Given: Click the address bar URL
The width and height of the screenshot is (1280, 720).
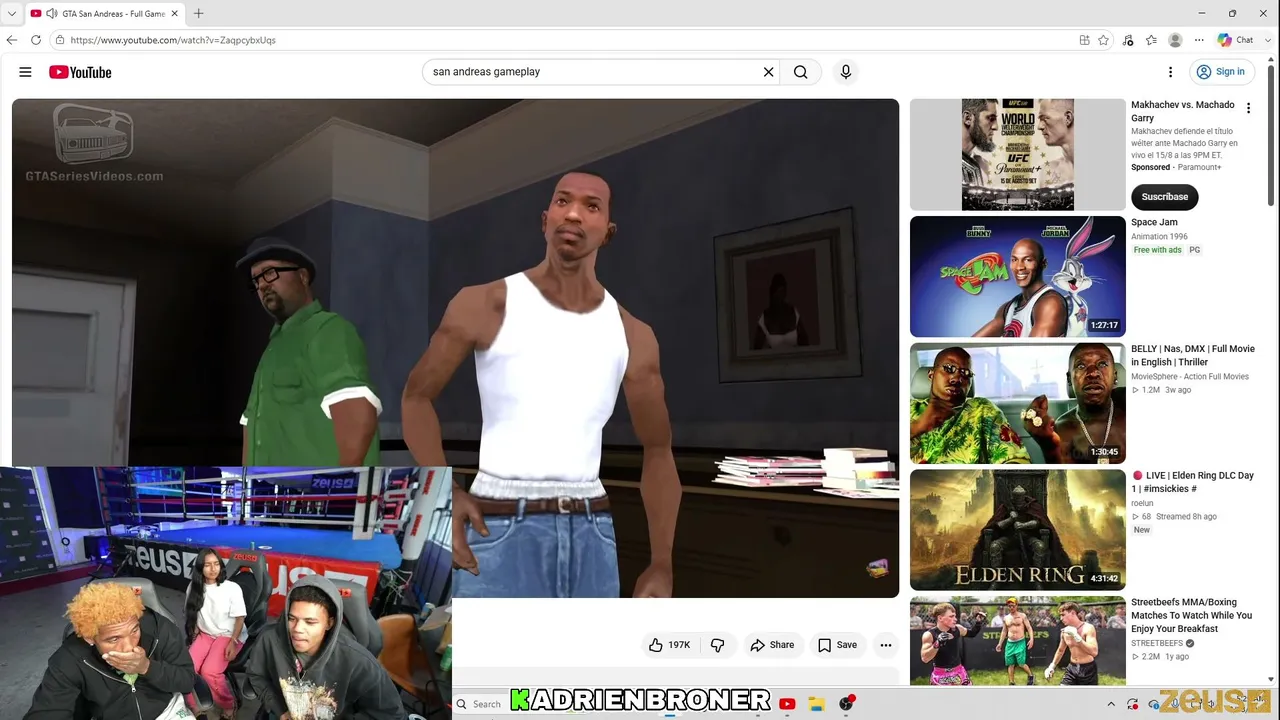Looking at the screenshot, I should [x=173, y=40].
